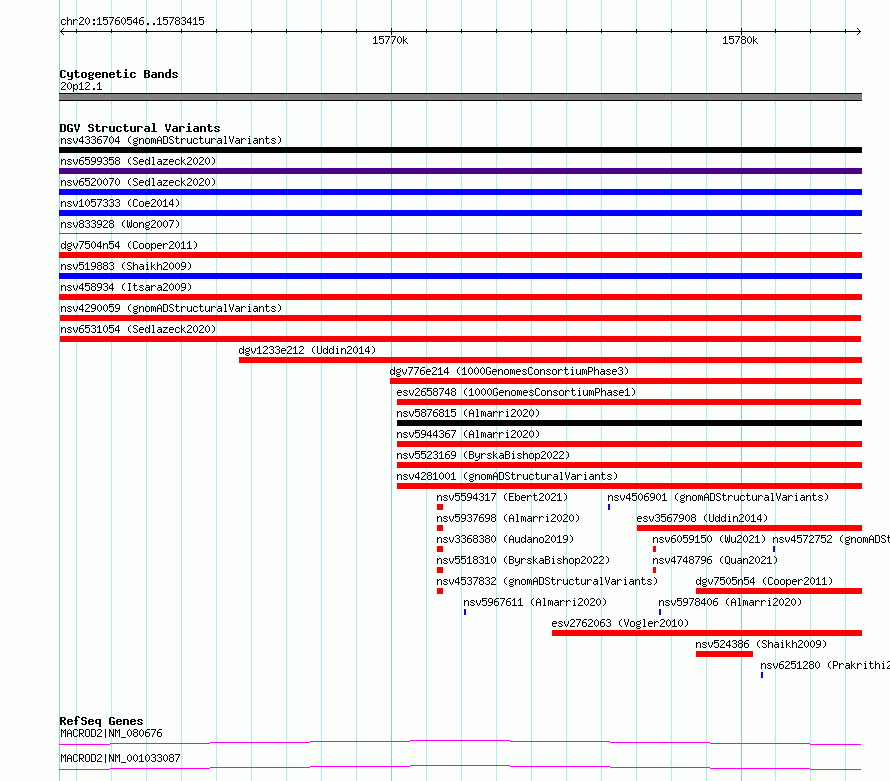Open variant nsv6599358 (Sedlazeck2020)
Image resolution: width=890 pixels, height=781 pixels.
point(138,161)
